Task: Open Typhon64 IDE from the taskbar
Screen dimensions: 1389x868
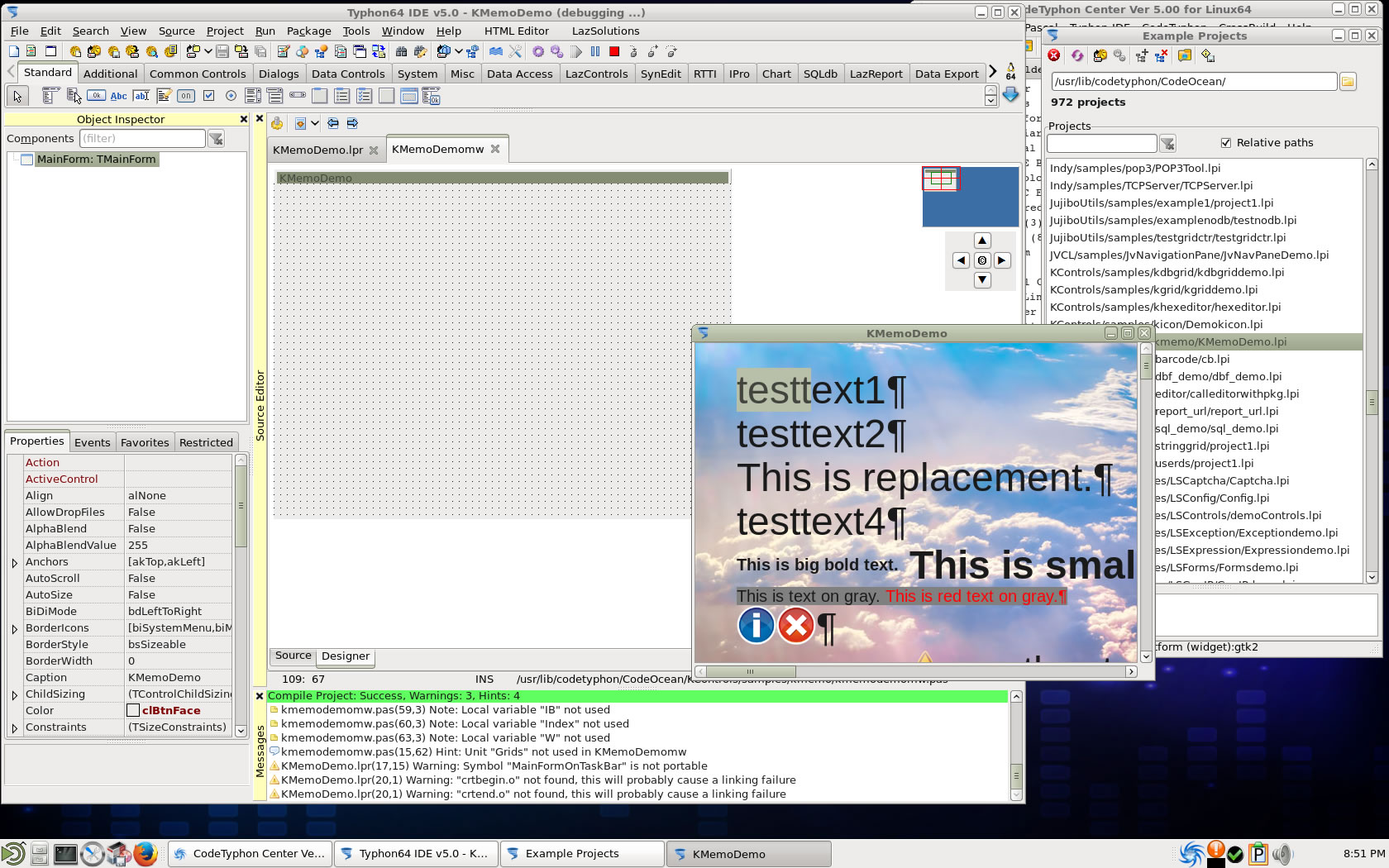Action: (x=416, y=854)
